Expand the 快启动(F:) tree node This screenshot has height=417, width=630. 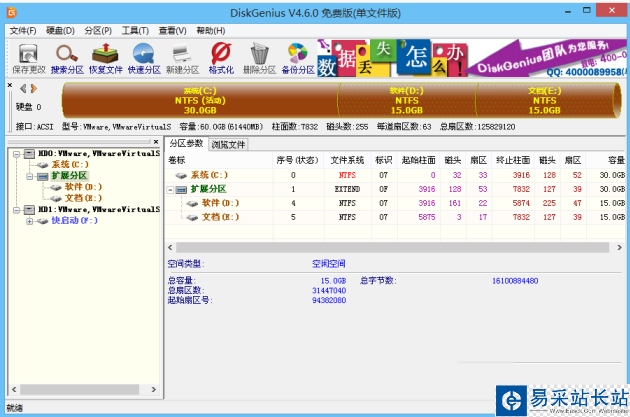(29, 221)
